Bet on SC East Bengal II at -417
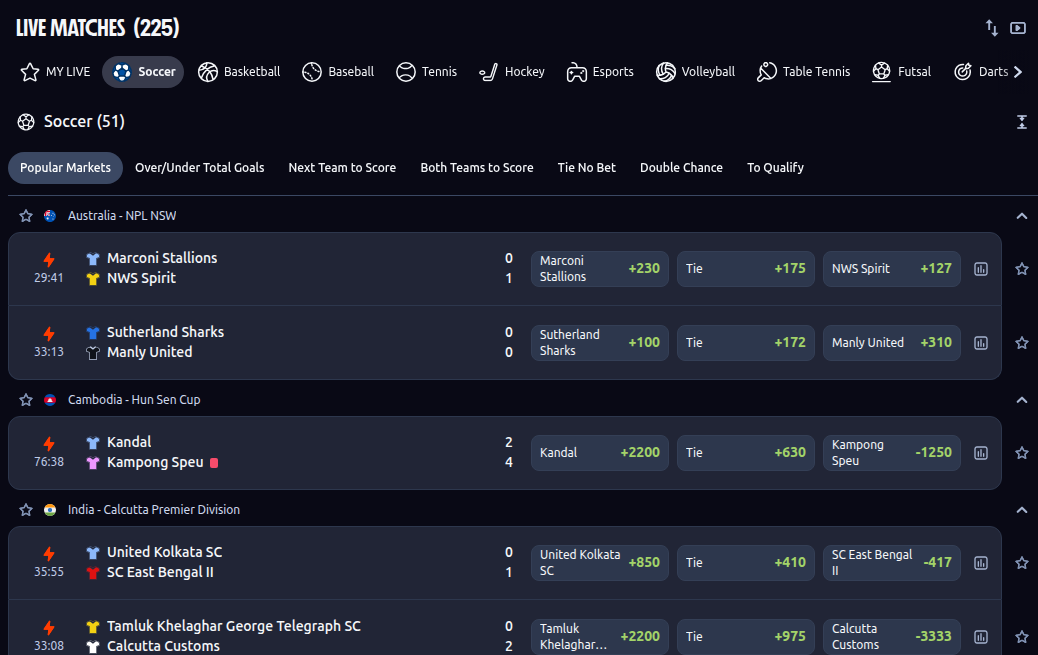Viewport: 1038px width, 655px height. tap(892, 563)
